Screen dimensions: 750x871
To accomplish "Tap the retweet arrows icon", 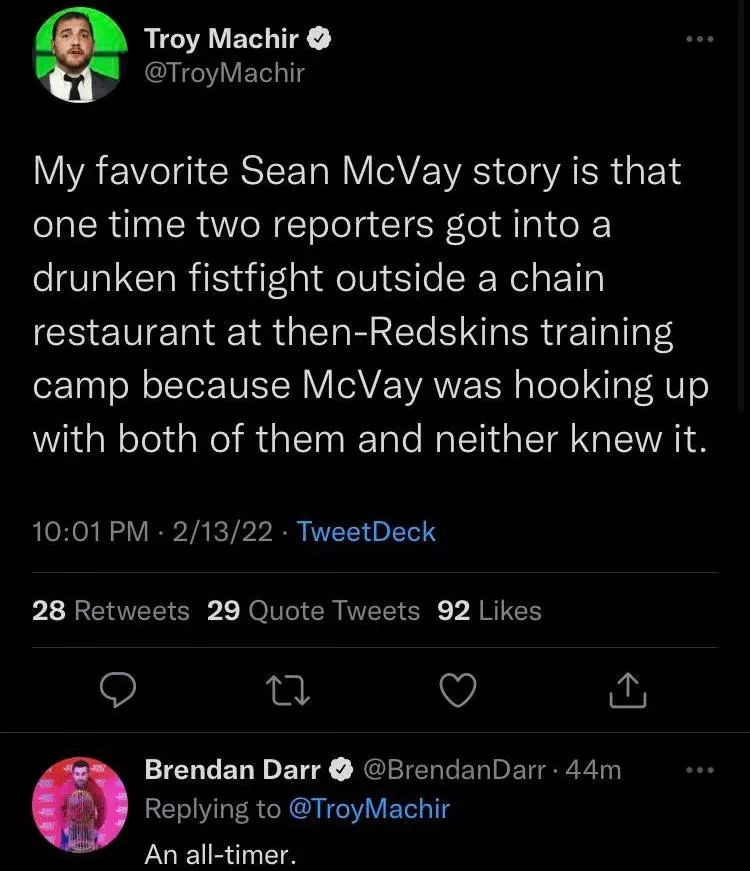I will [289, 689].
